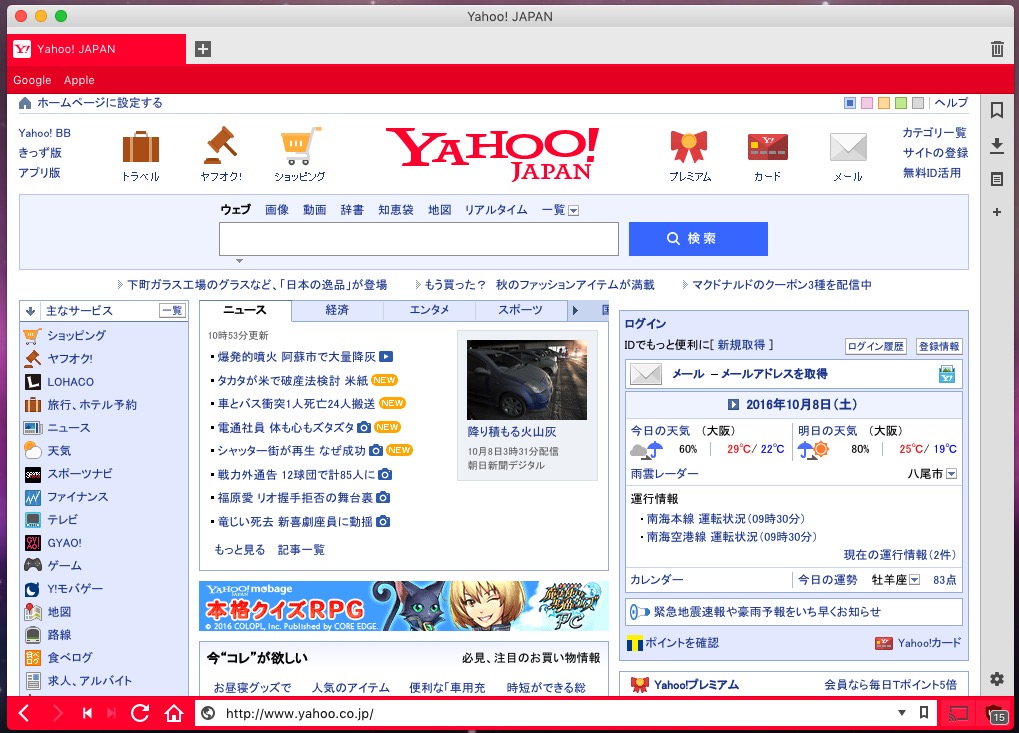Viewport: 1019px width, 733px height.
Task: Reload the current page
Action: point(140,714)
